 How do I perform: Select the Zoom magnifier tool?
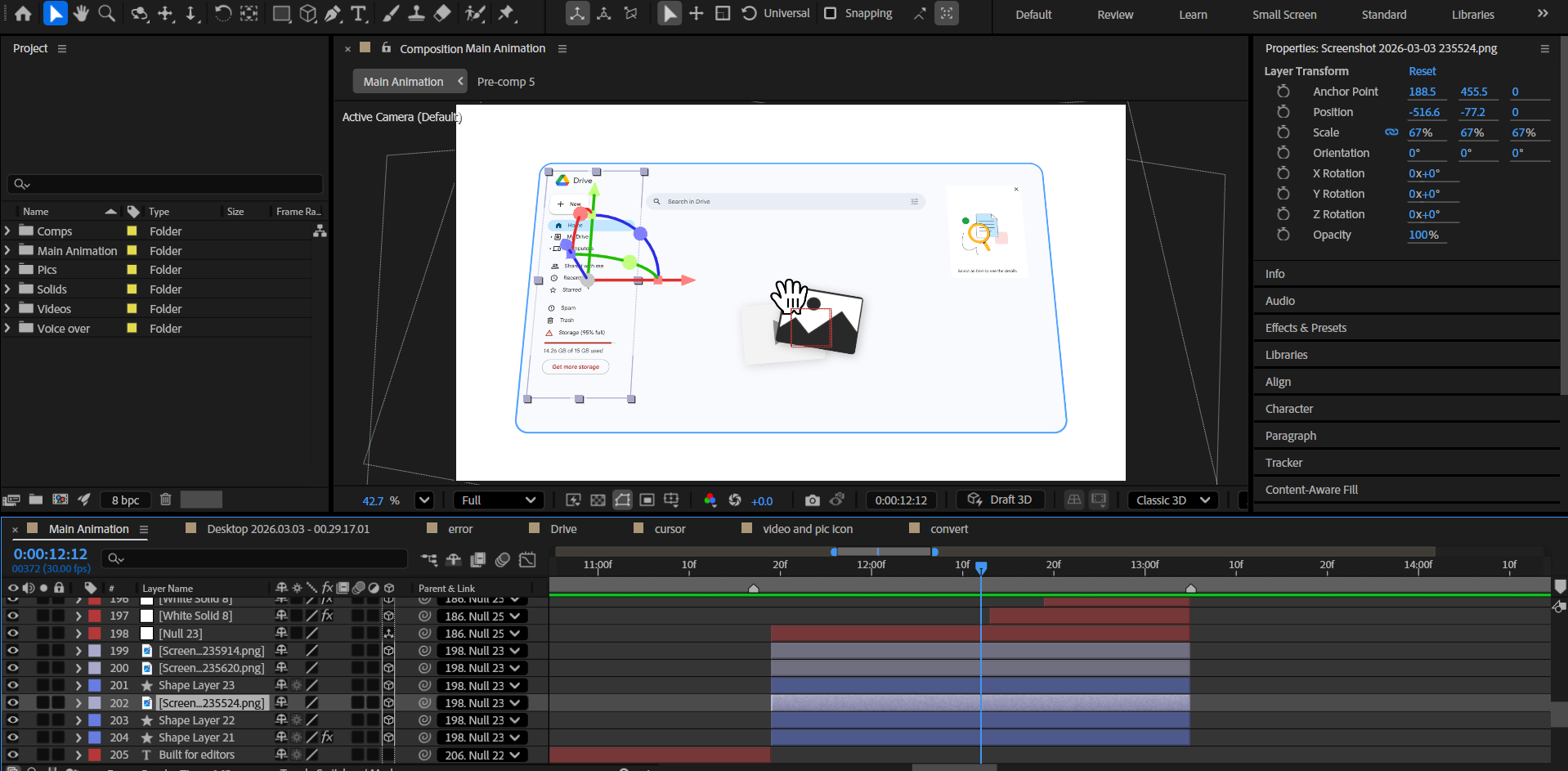pos(107,14)
